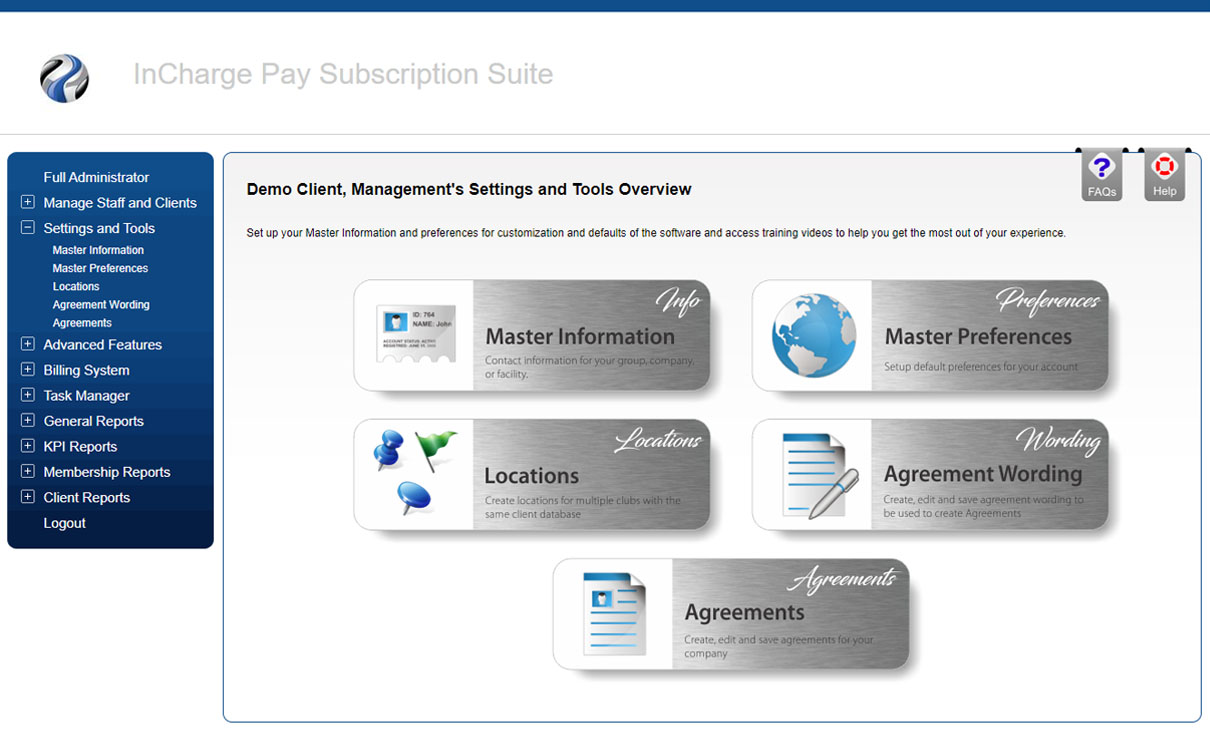1210x750 pixels.
Task: Log out using the Logout link
Action: tap(64, 523)
